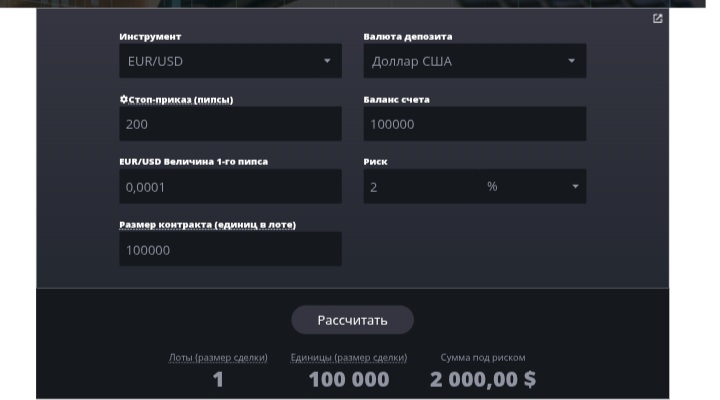Click the lots result value 1
This screenshot has height=400, width=720.
(x=218, y=380)
